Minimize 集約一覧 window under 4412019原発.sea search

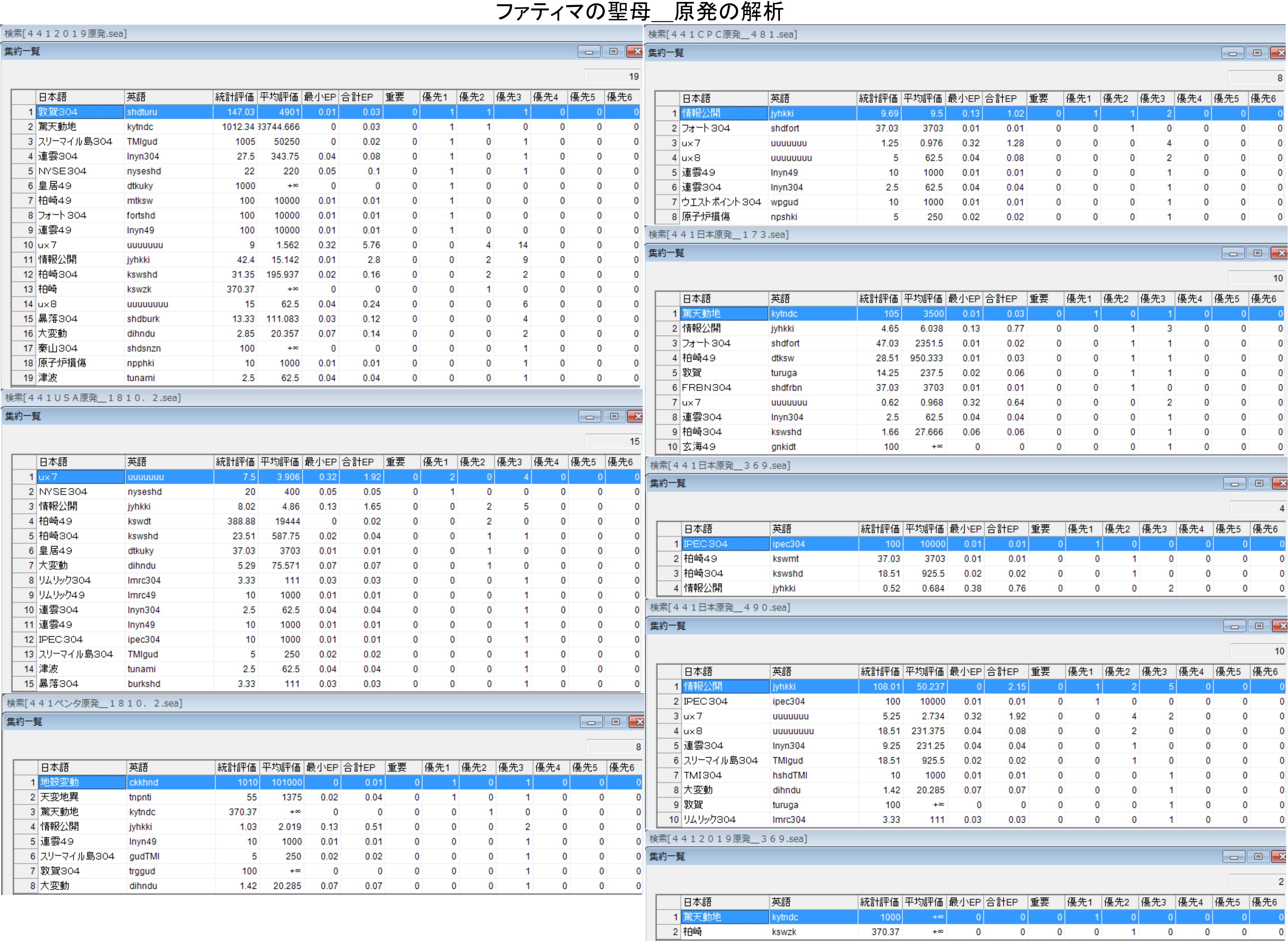pyautogui.click(x=589, y=52)
